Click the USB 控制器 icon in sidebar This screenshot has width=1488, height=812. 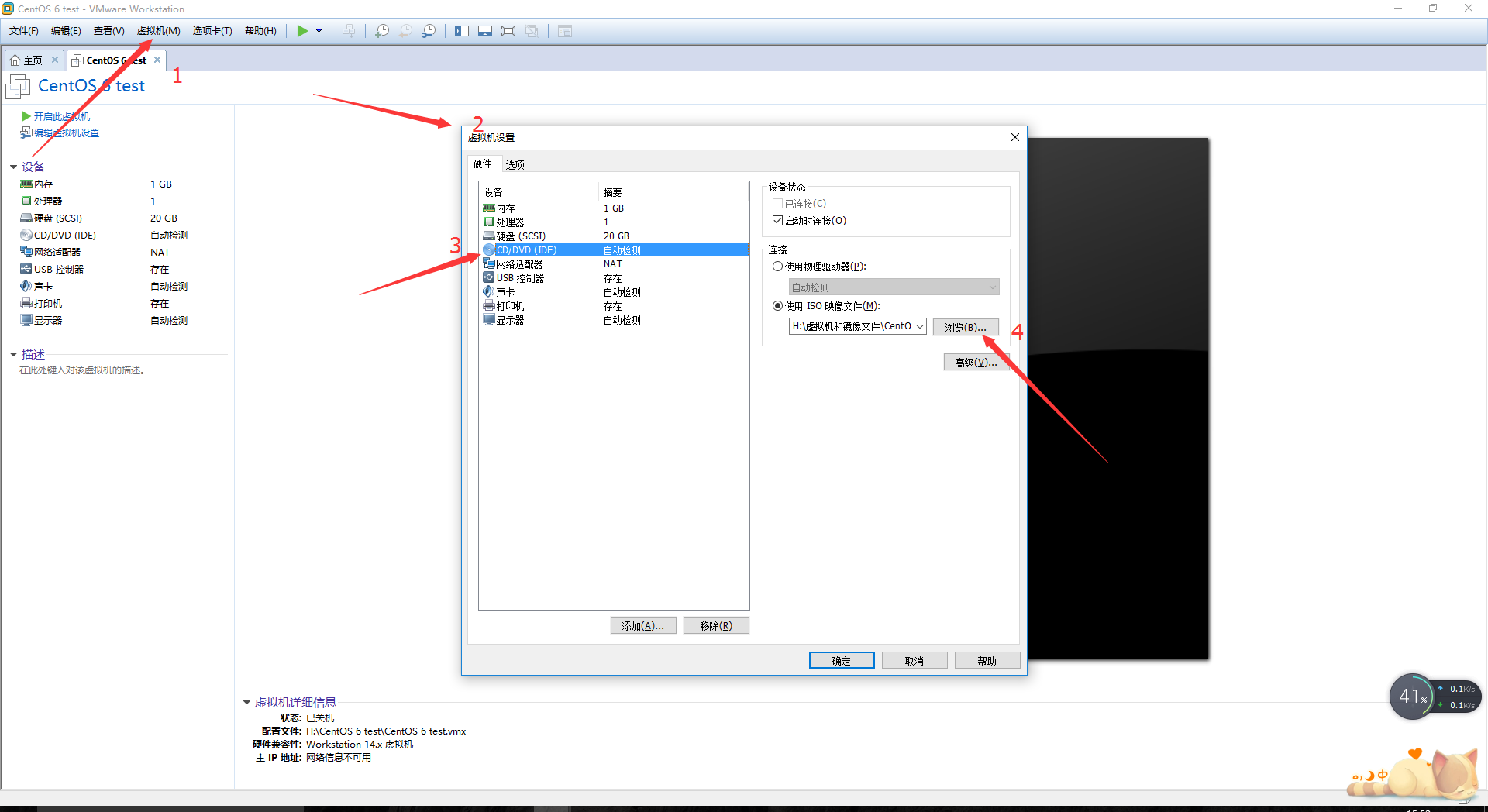26,270
